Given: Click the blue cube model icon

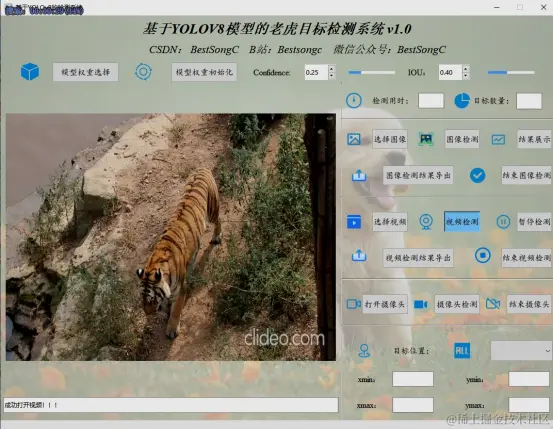Looking at the screenshot, I should (30, 72).
